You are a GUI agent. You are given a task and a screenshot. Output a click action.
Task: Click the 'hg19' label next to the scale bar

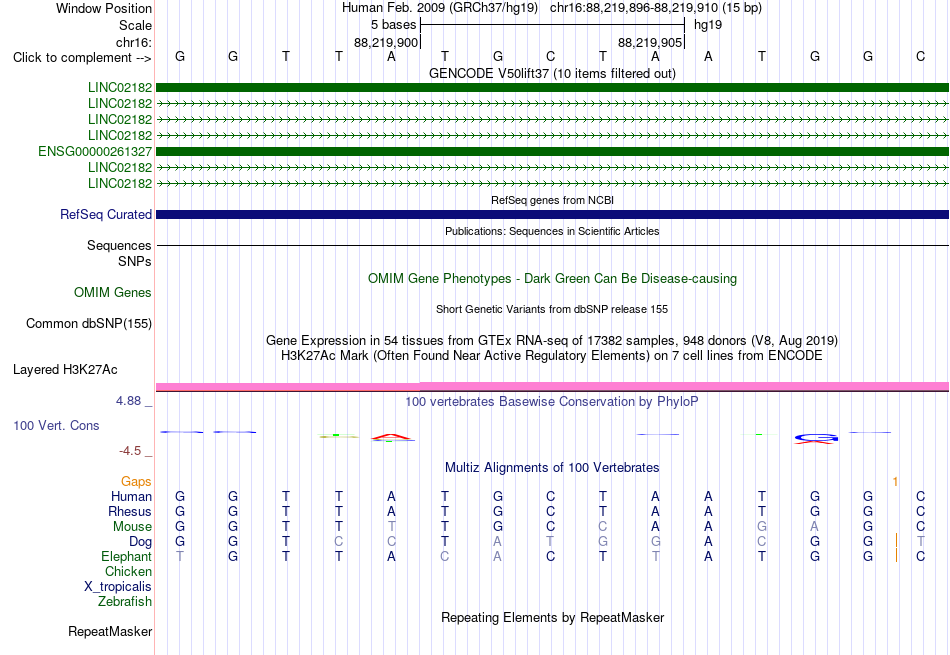(708, 25)
